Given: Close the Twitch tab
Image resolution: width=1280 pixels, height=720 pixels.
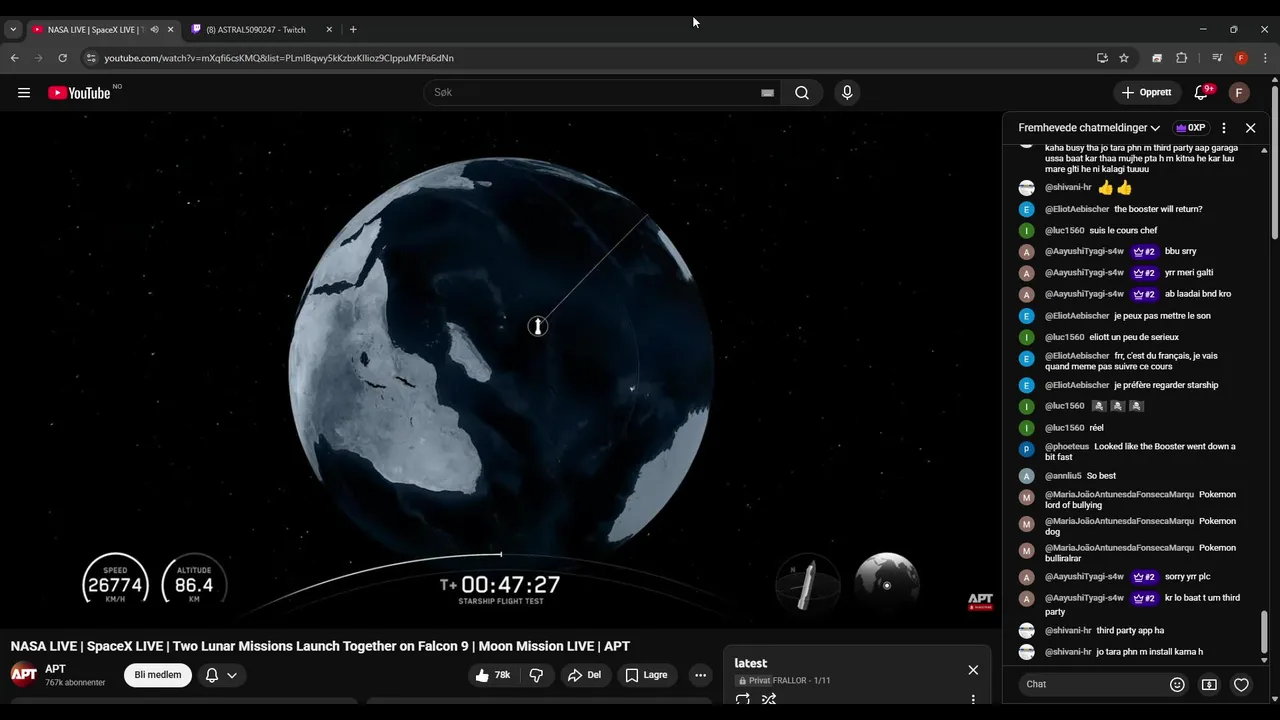Looking at the screenshot, I should point(328,30).
